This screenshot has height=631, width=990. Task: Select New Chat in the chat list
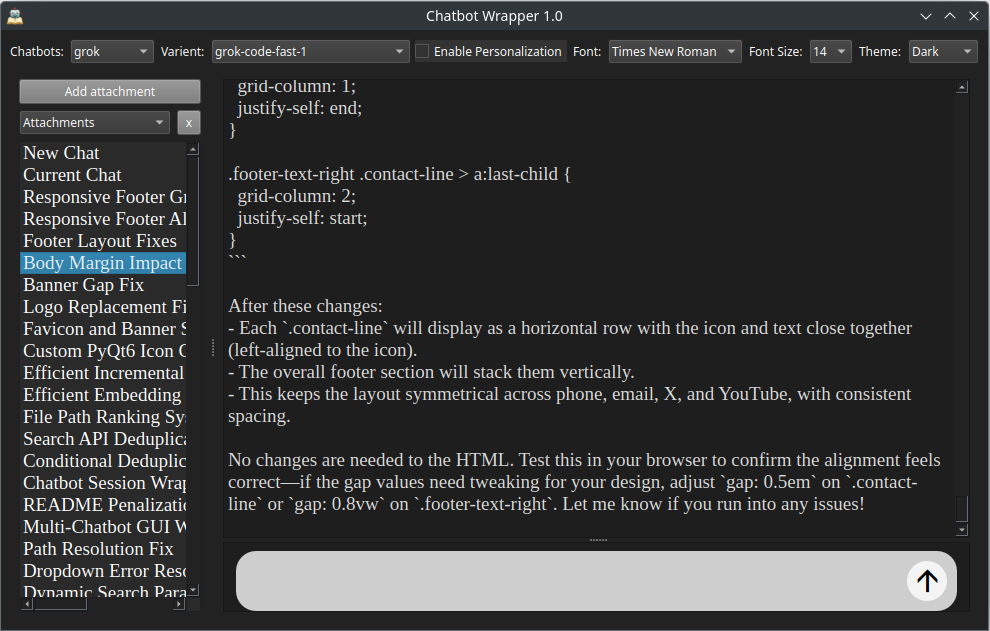[x=61, y=153]
